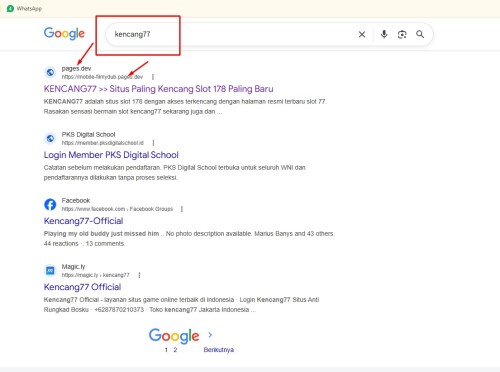500x372 pixels.
Task: Click the Facebook site name label
Action: coord(76,201)
